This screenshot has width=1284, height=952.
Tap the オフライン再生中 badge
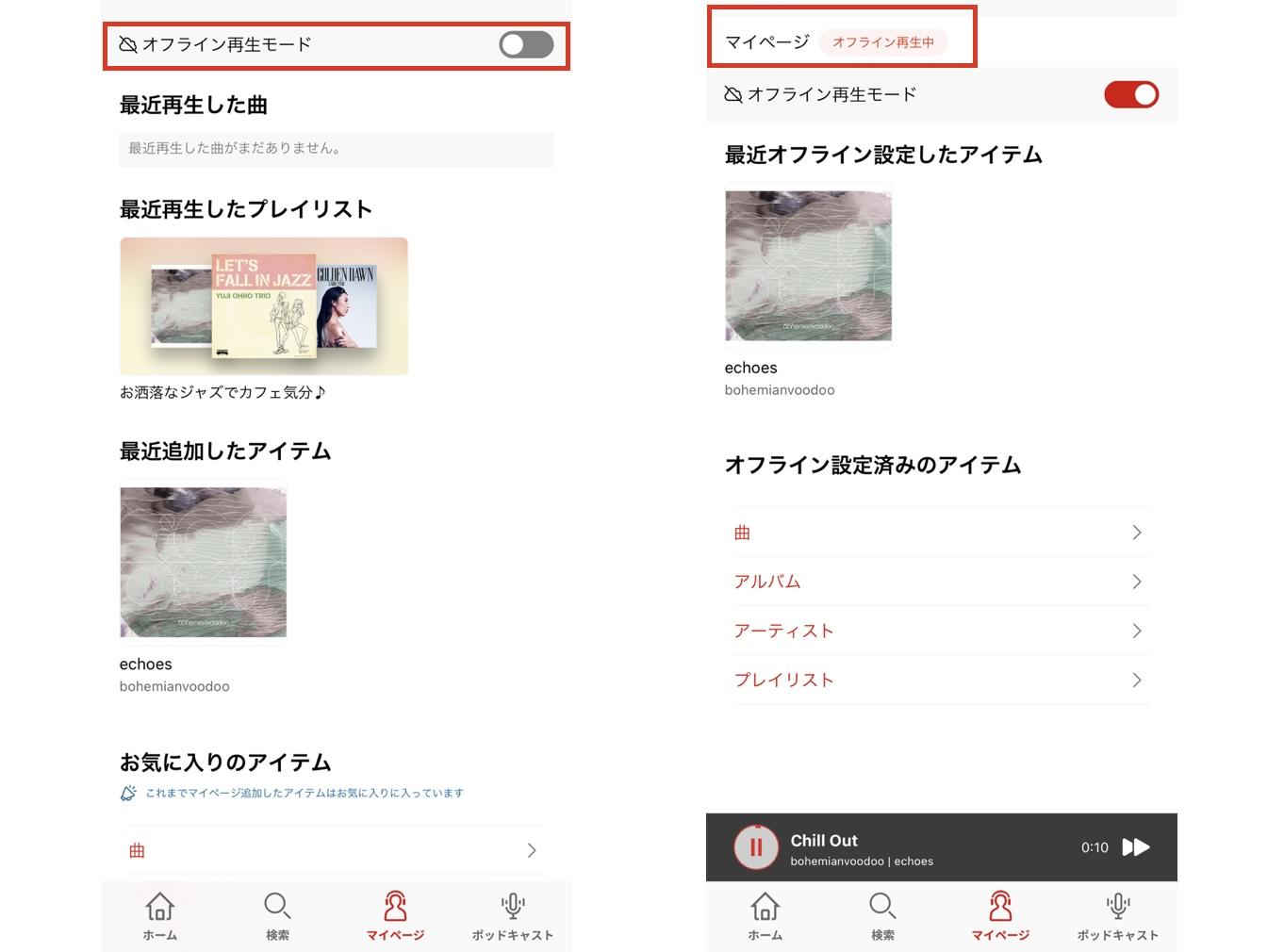(883, 42)
